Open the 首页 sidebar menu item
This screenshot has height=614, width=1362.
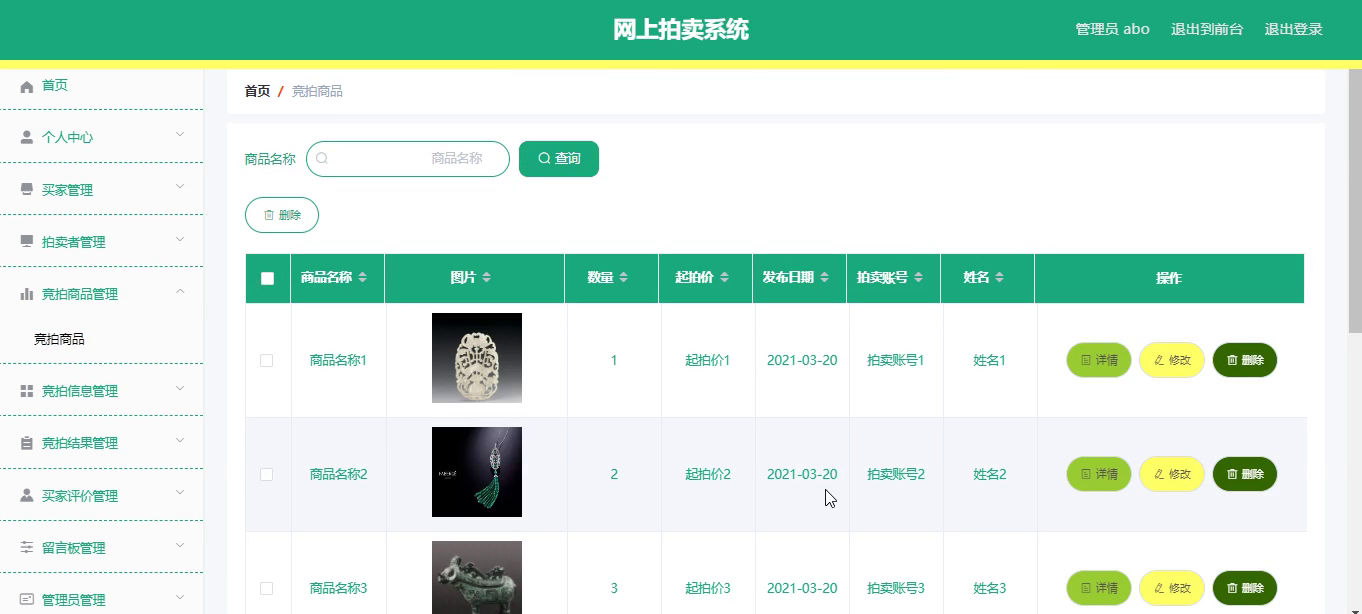pyautogui.click(x=101, y=86)
